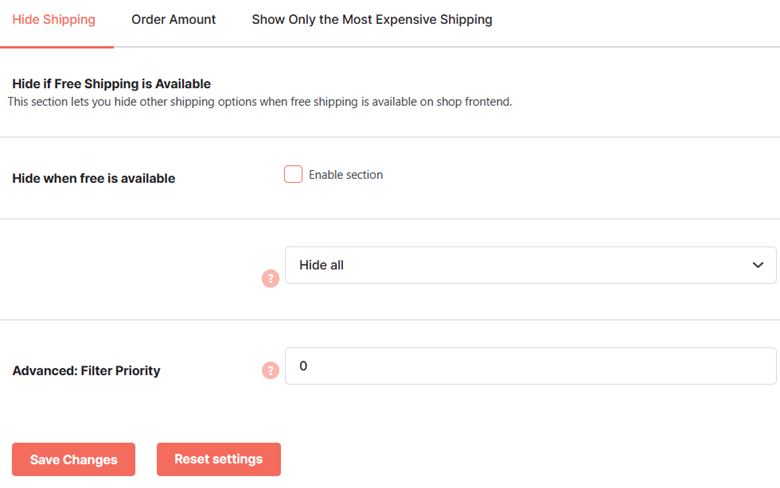Go to Show Only the Most Expensive Shipping tab
Viewport: 780px width, 488px height.
click(372, 19)
